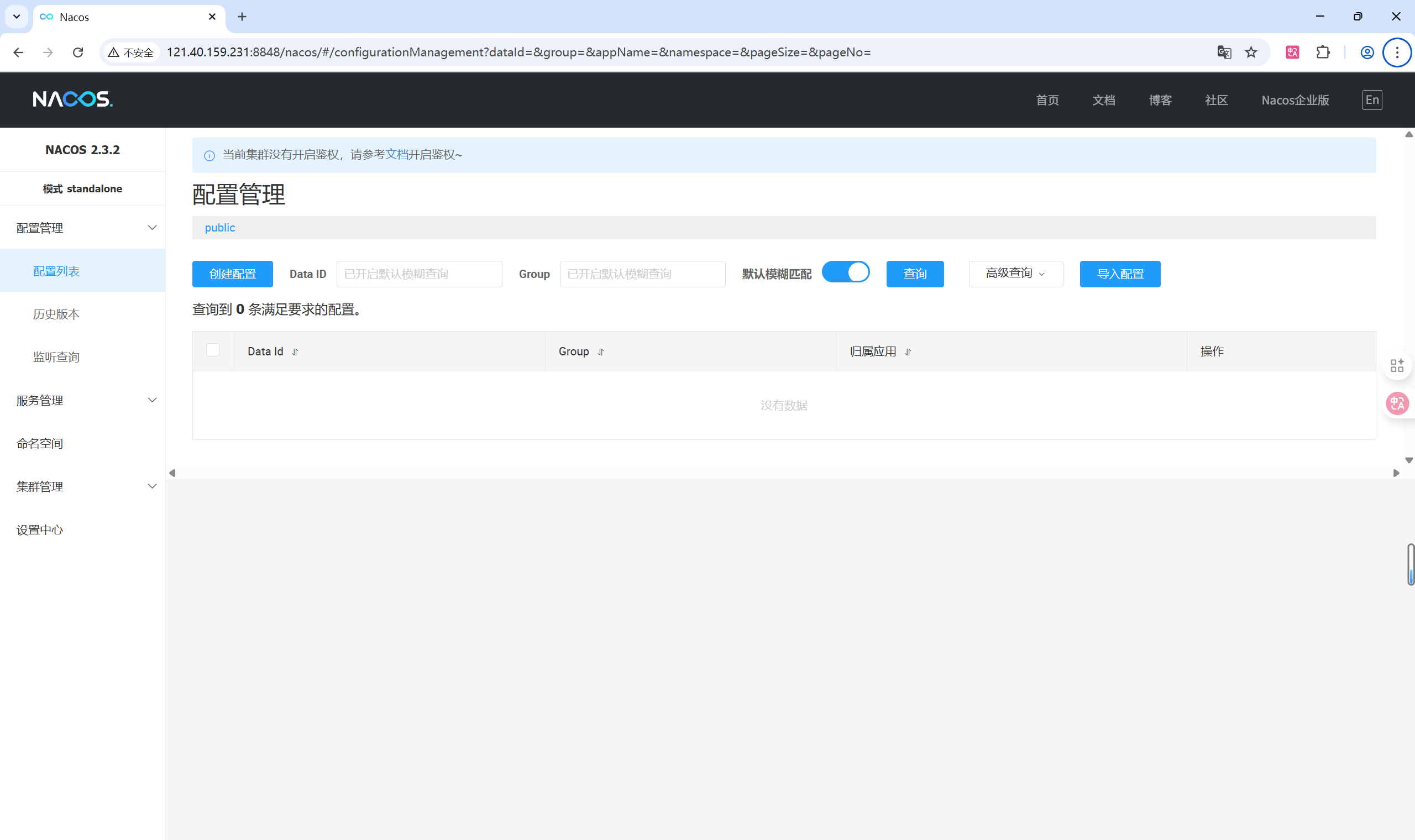Open 历史版本 in the sidebar
1415x840 pixels.
click(x=56, y=314)
